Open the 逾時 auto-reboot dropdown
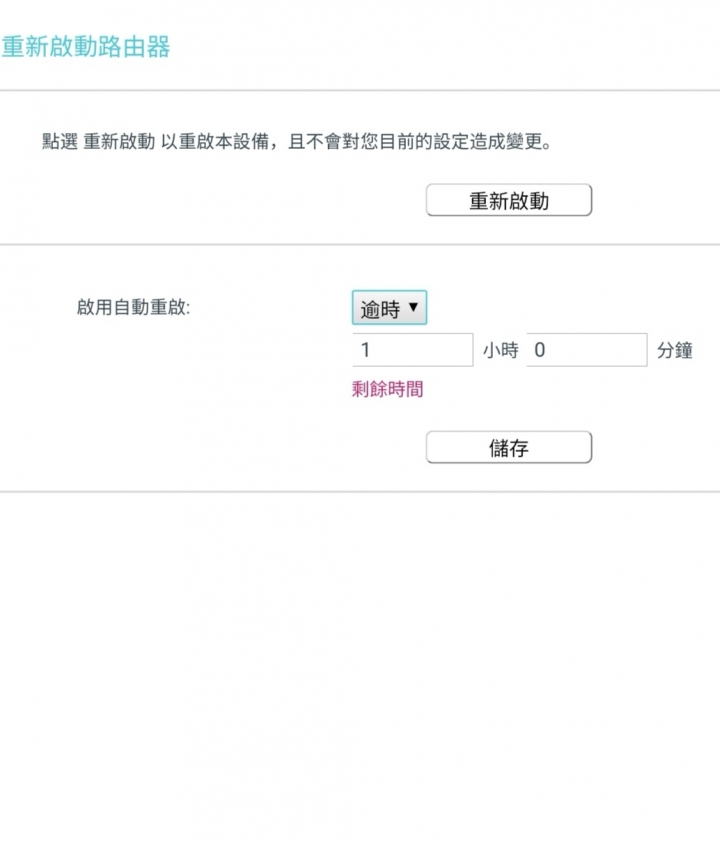The height and width of the screenshot is (841, 720). point(389,307)
